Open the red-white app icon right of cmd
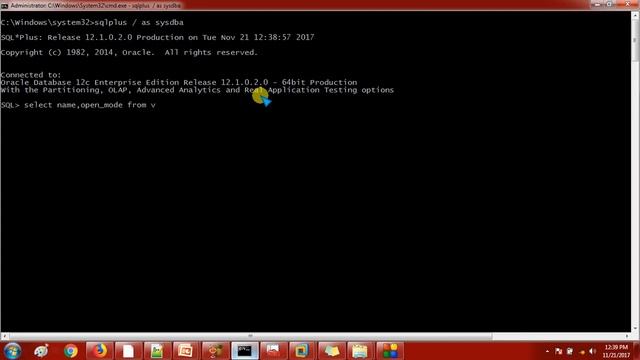Screen dimensions: 640x360 coord(273,351)
